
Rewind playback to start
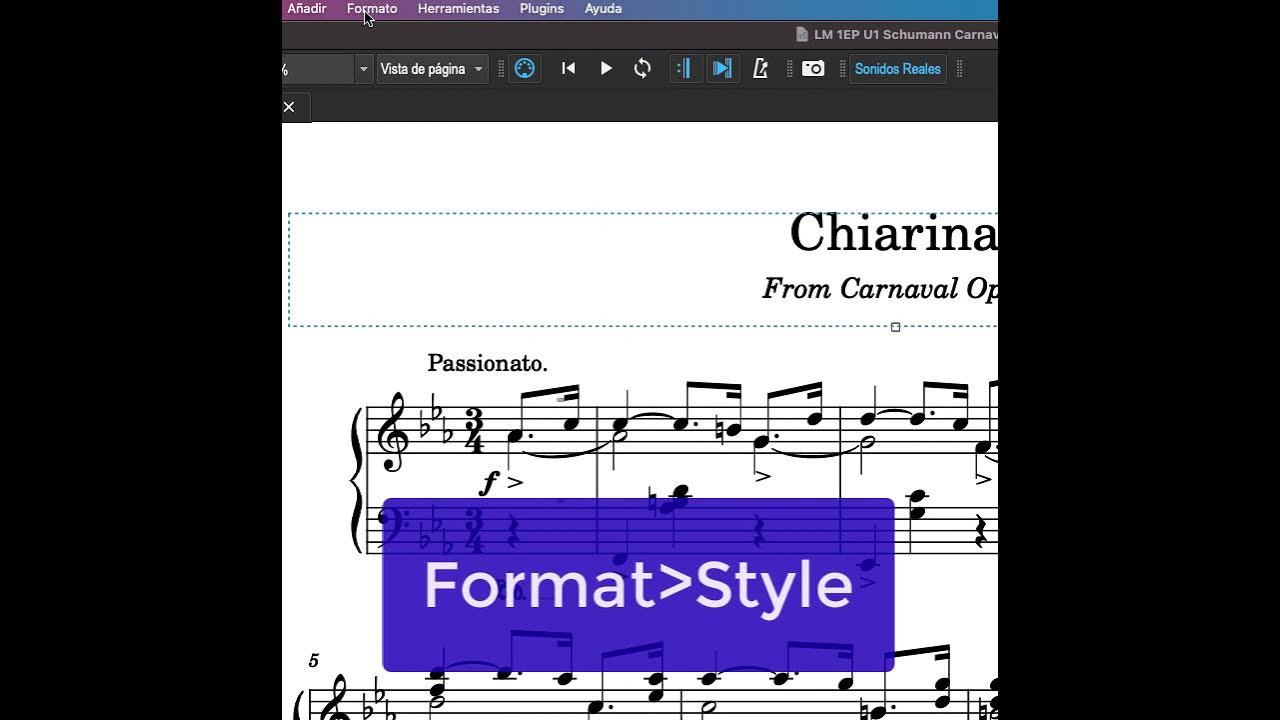[568, 69]
